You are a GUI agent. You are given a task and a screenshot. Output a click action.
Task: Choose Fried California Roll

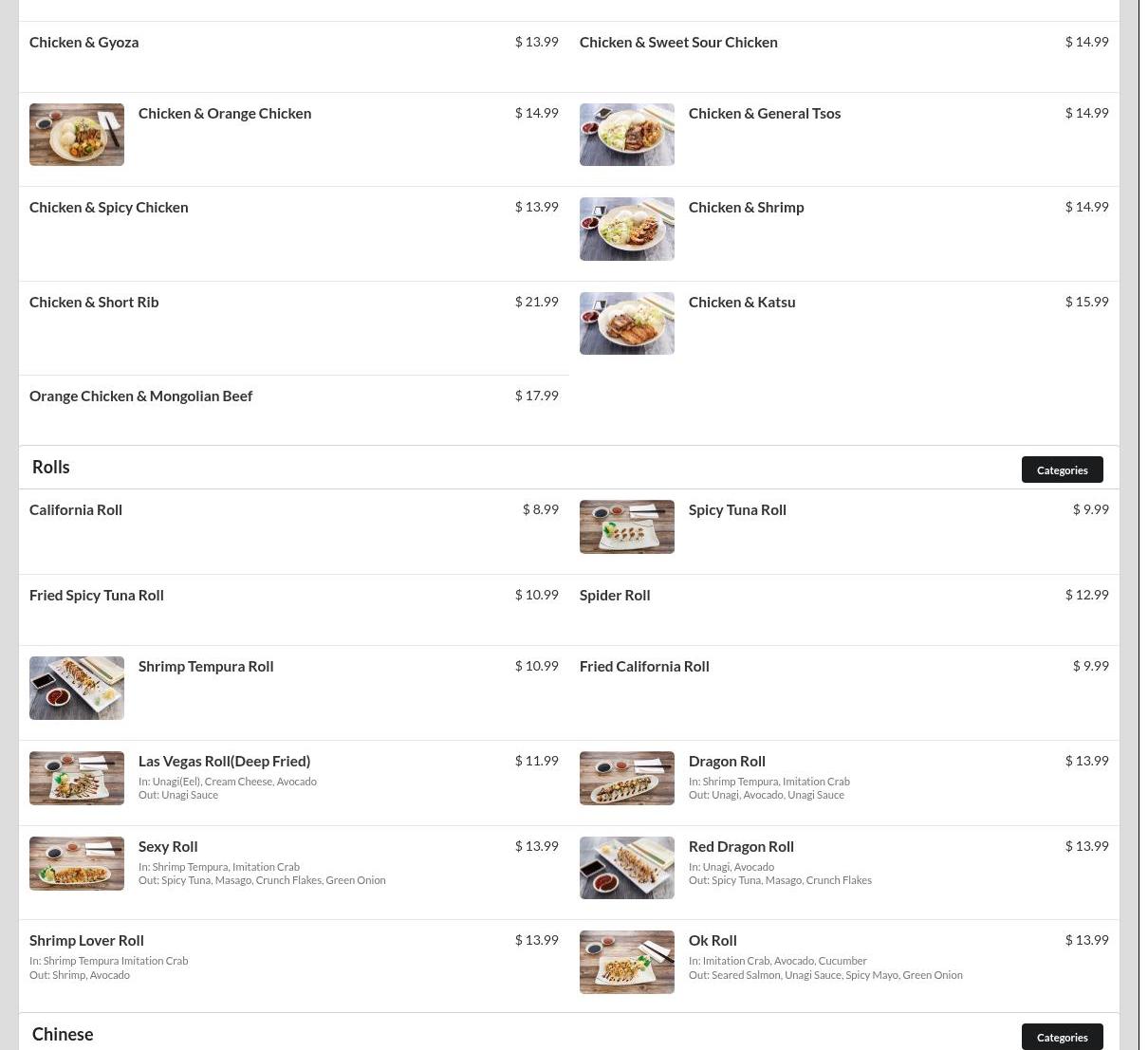click(844, 692)
